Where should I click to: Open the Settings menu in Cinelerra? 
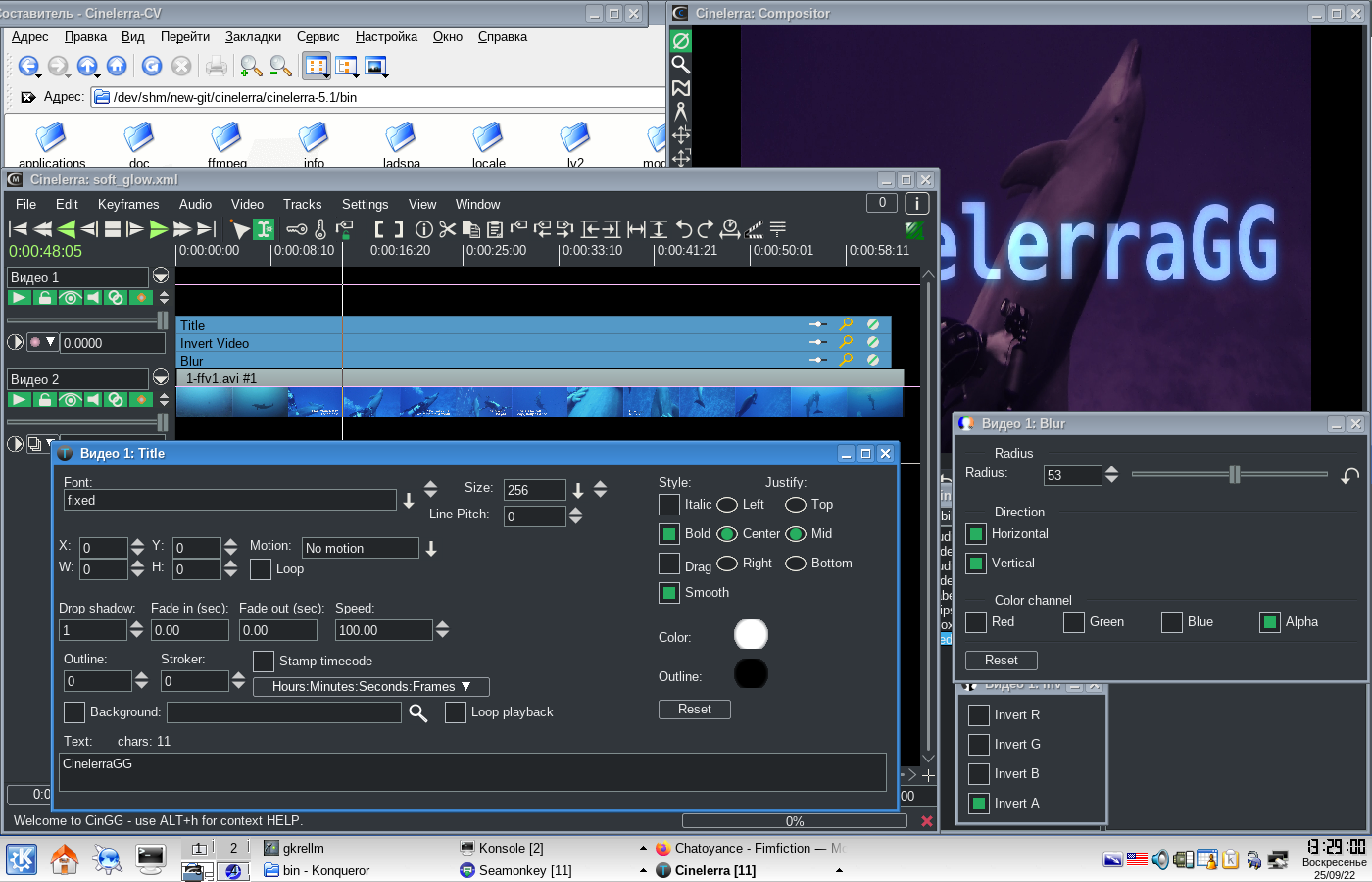coord(365,204)
